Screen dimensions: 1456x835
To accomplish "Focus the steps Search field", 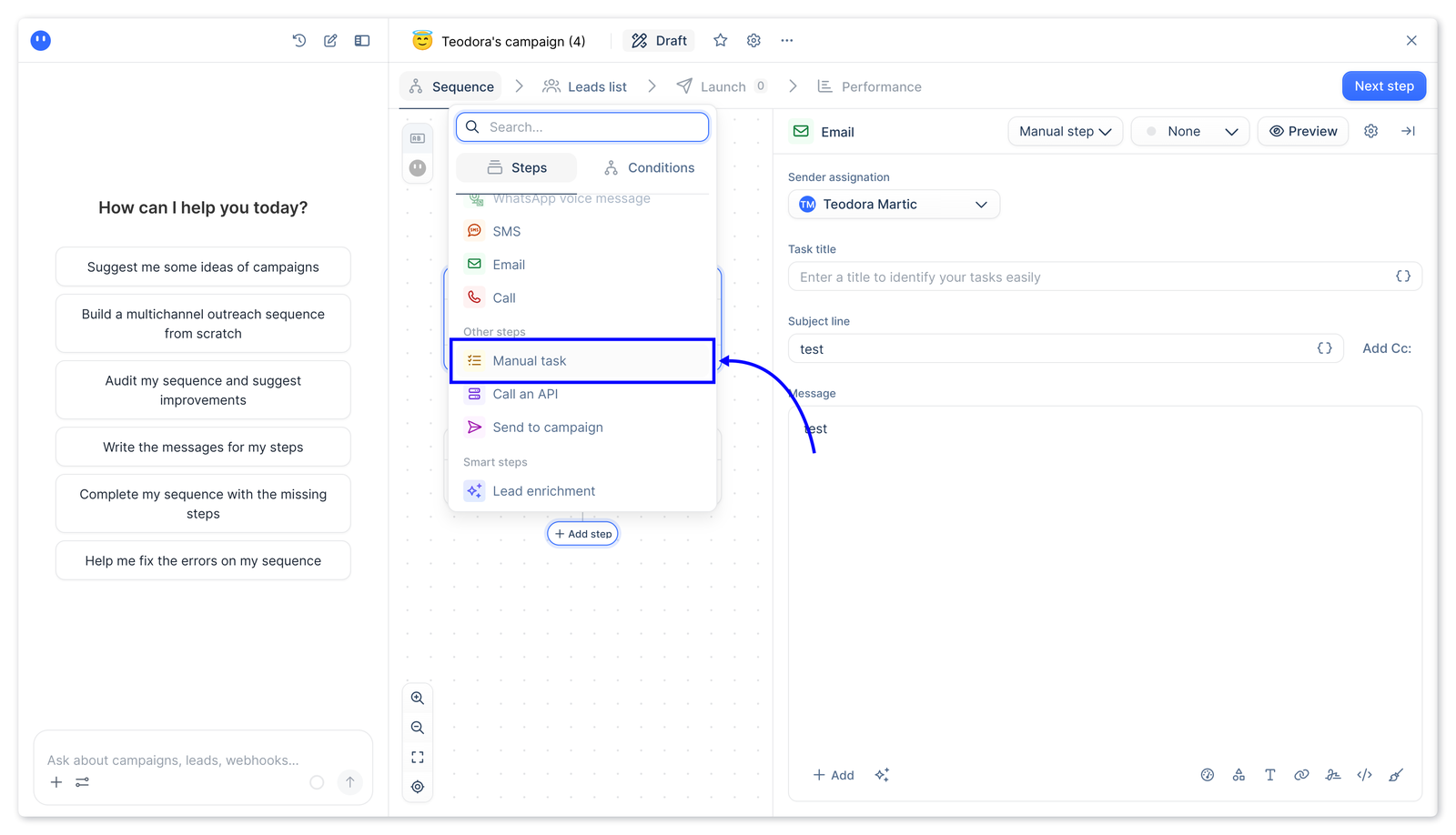I will (x=582, y=126).
